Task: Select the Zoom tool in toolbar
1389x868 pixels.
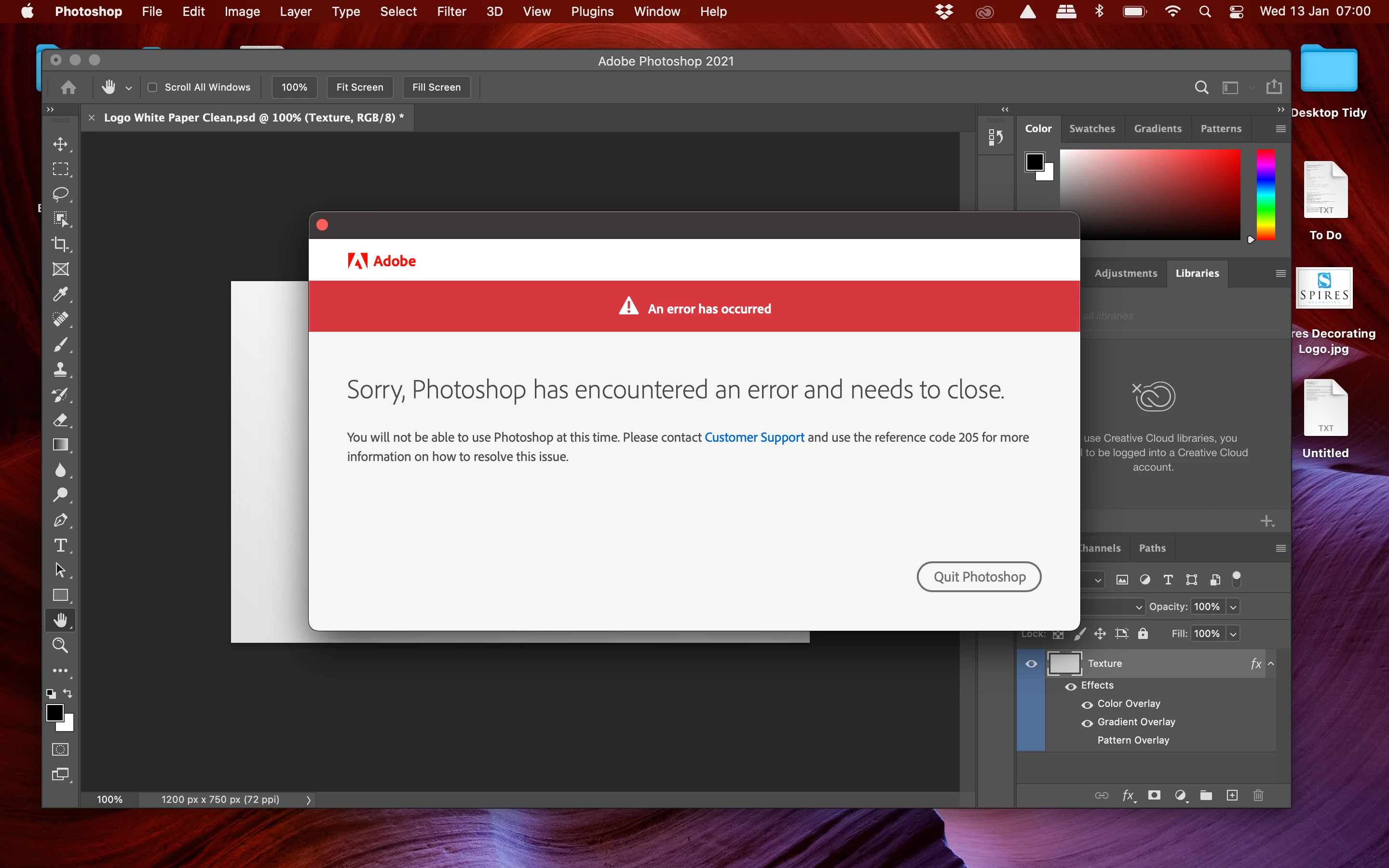Action: point(60,645)
